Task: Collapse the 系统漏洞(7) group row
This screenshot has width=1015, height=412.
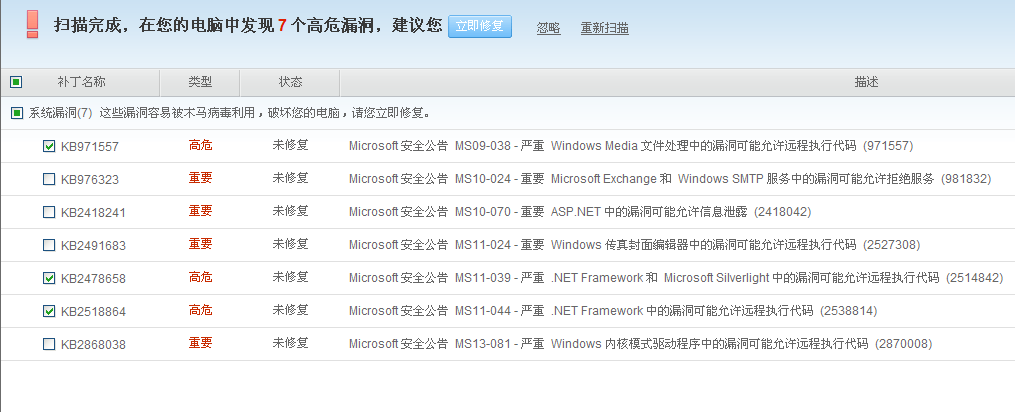Action: (60, 113)
